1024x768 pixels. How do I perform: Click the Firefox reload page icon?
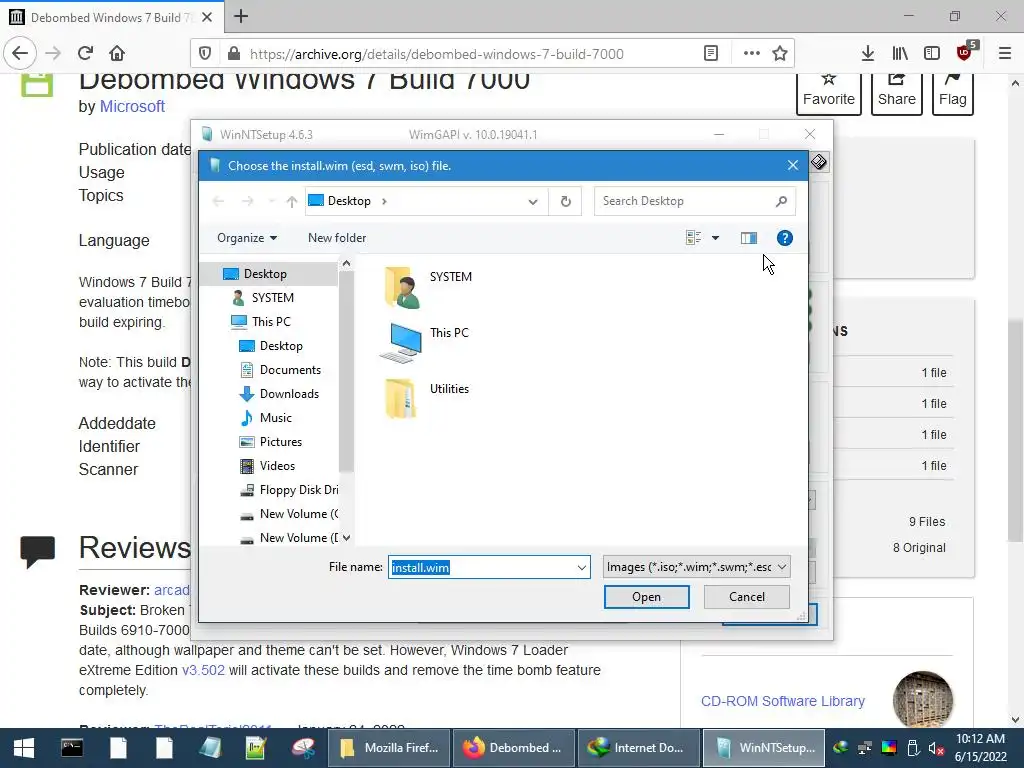pyautogui.click(x=85, y=54)
